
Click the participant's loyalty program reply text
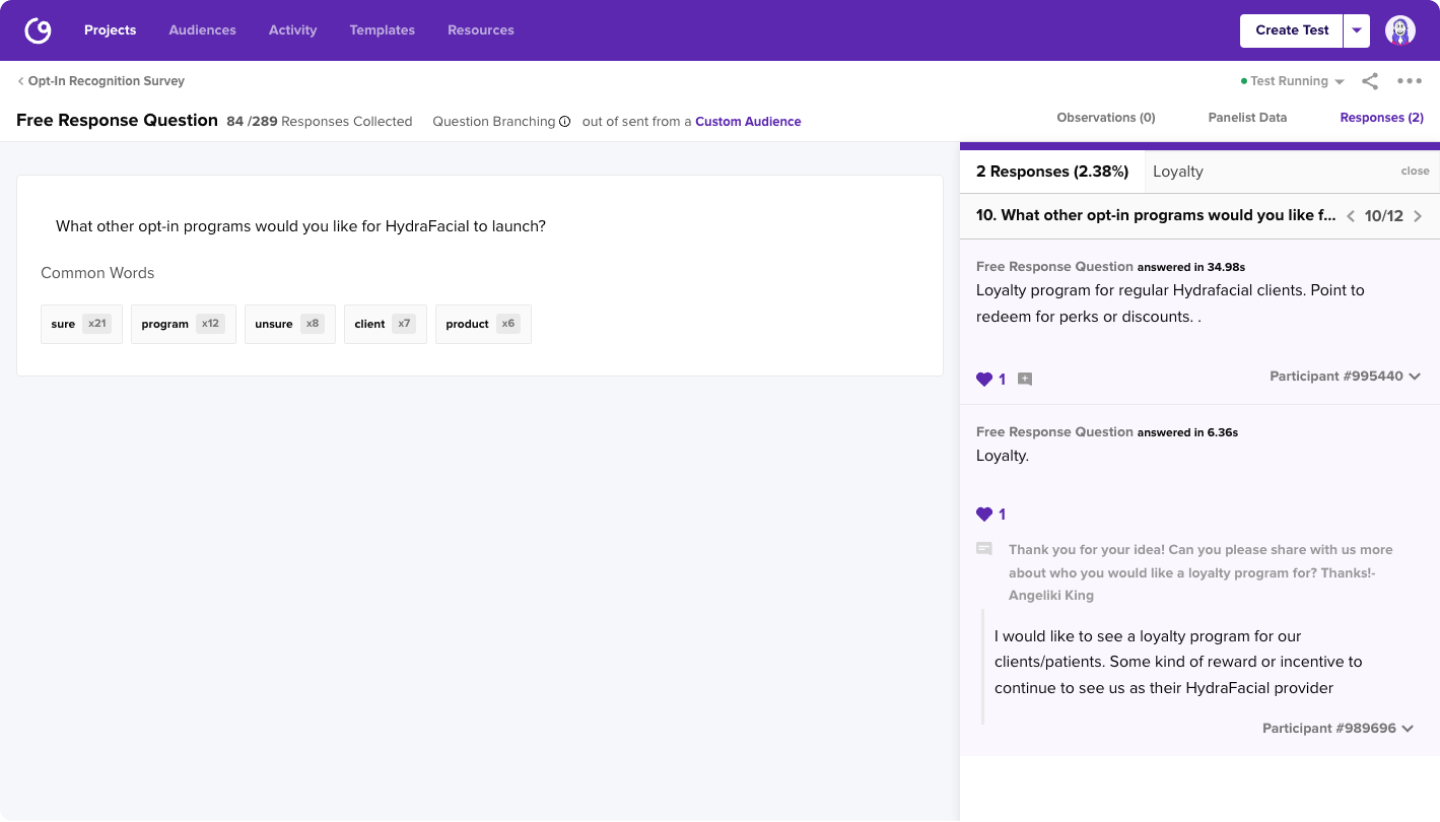click(1178, 662)
